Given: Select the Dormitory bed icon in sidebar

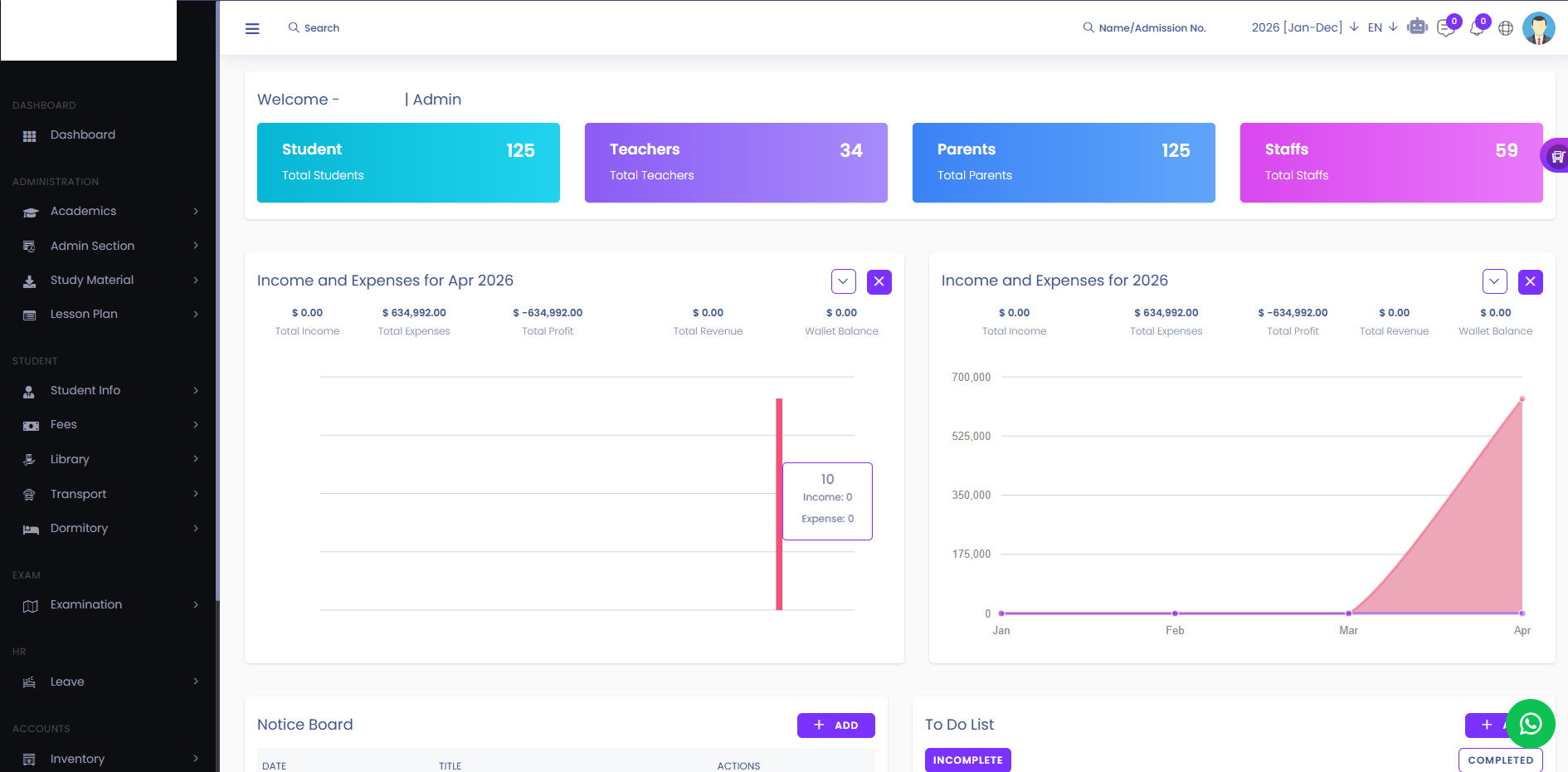Looking at the screenshot, I should click(x=30, y=528).
